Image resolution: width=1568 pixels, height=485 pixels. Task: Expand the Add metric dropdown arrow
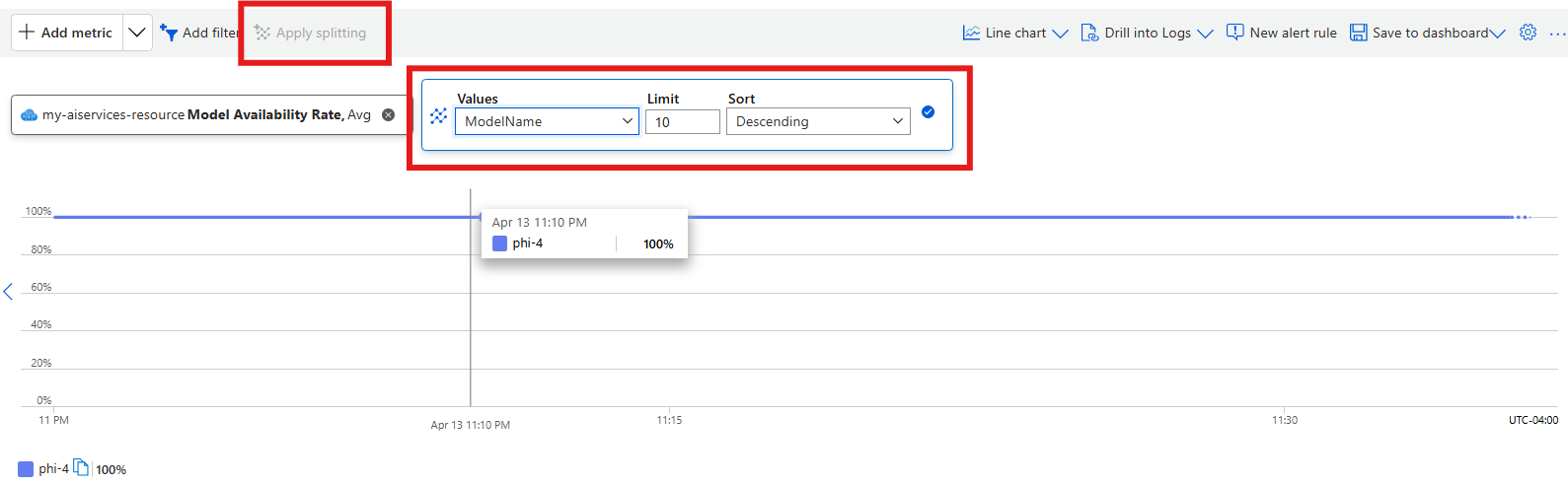coord(137,33)
